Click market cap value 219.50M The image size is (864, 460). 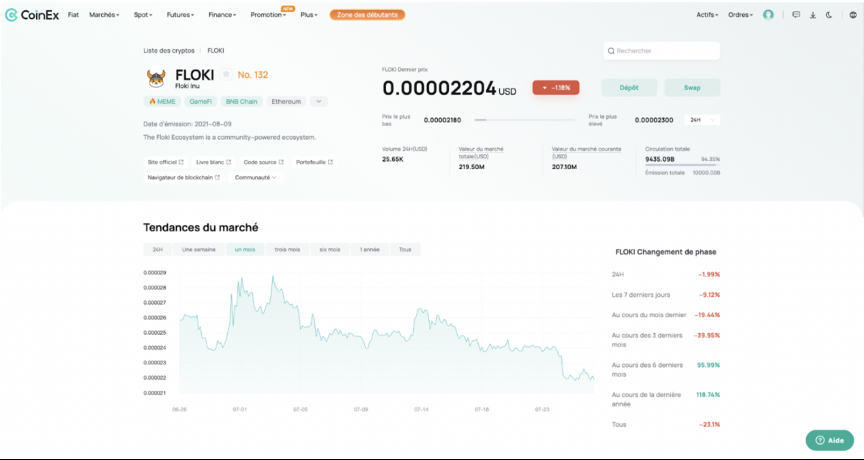point(471,166)
